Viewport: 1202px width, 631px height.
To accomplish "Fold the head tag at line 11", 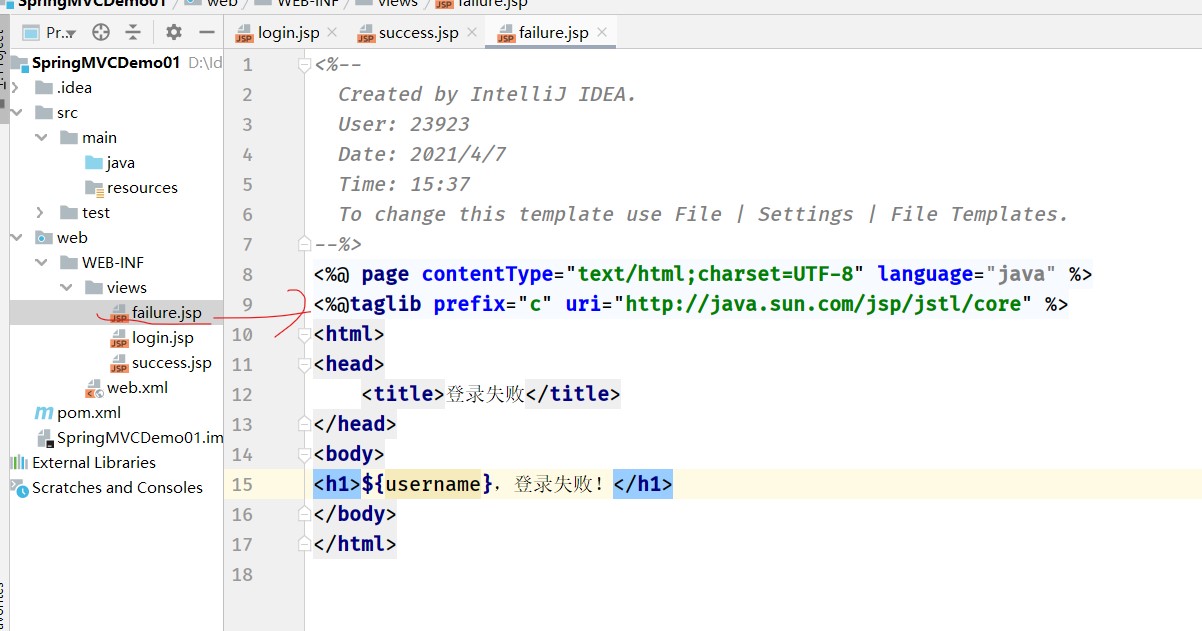I will [x=305, y=364].
